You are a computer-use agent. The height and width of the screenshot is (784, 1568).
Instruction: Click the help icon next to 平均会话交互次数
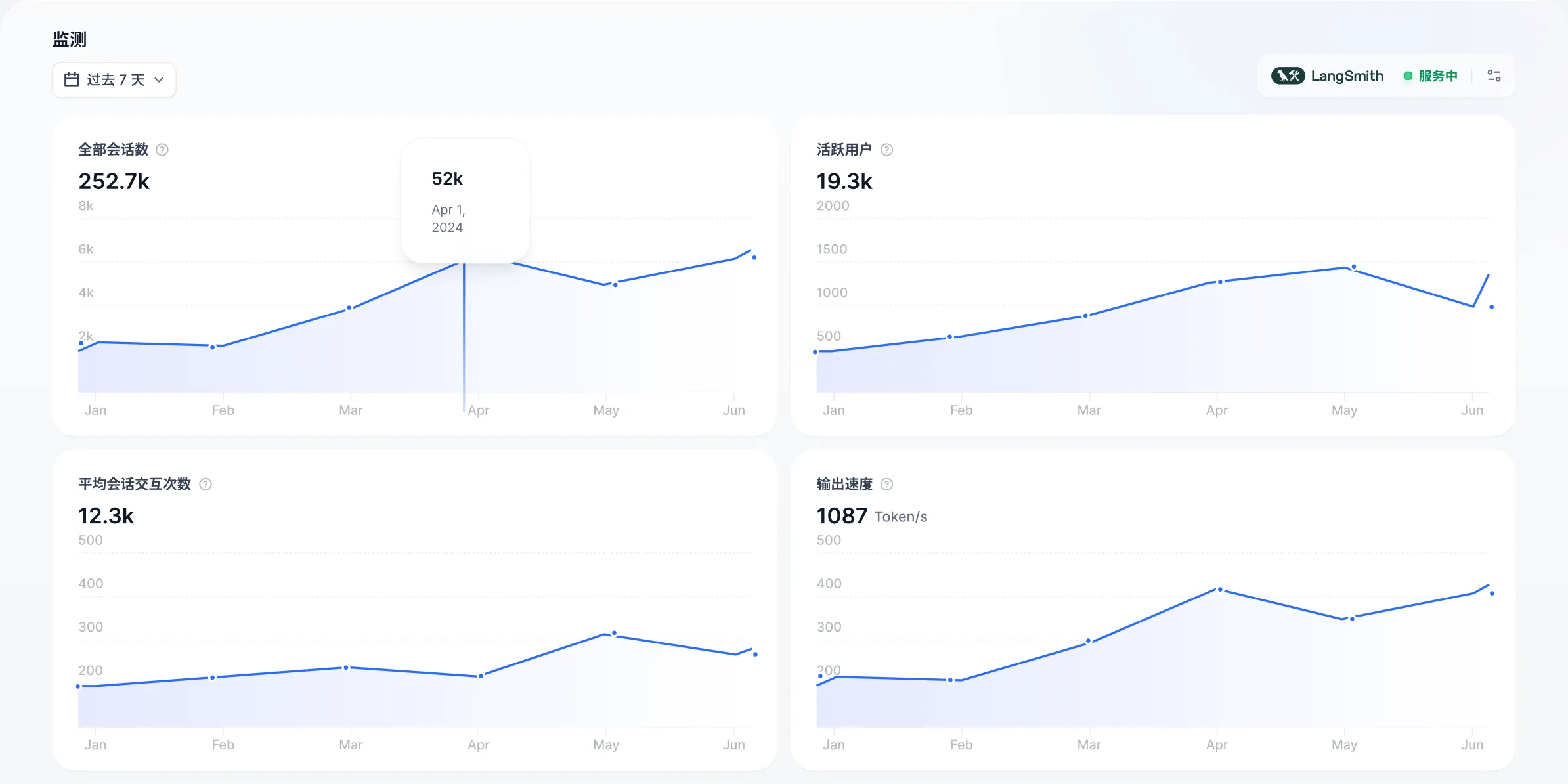(206, 485)
